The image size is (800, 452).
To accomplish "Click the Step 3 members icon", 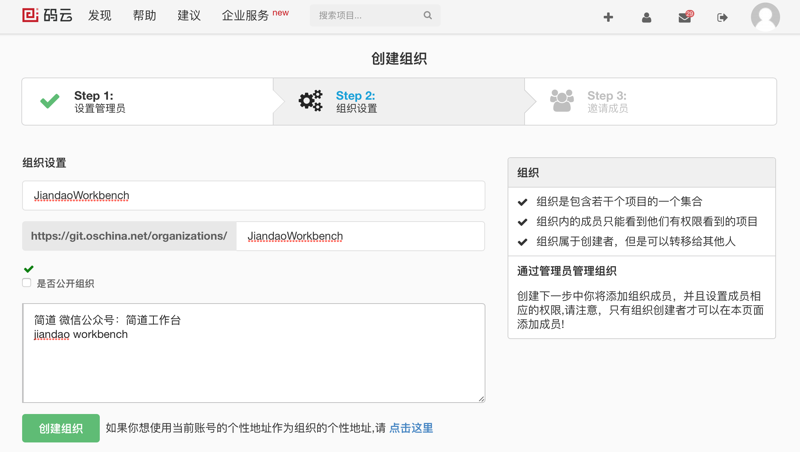I will point(562,101).
